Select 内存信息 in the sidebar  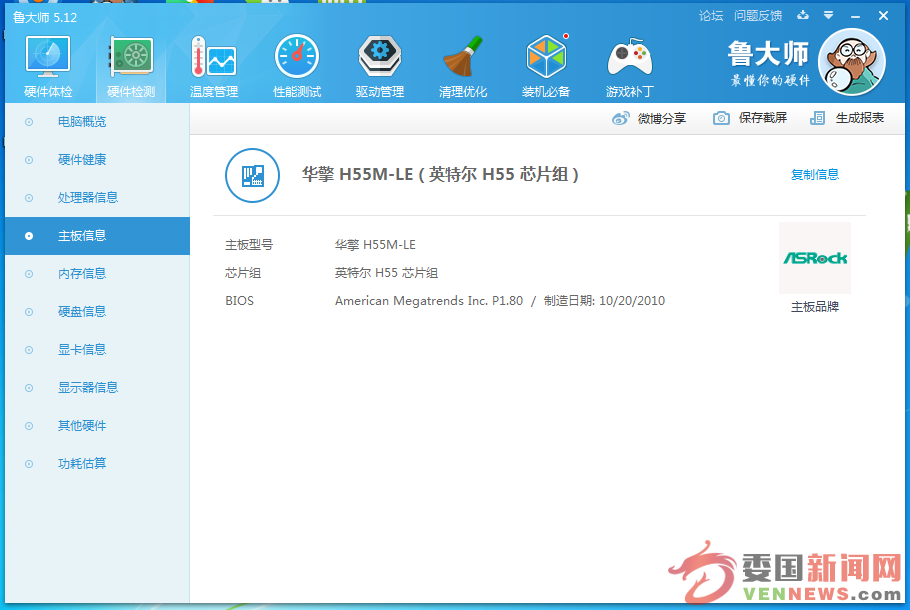(x=97, y=274)
